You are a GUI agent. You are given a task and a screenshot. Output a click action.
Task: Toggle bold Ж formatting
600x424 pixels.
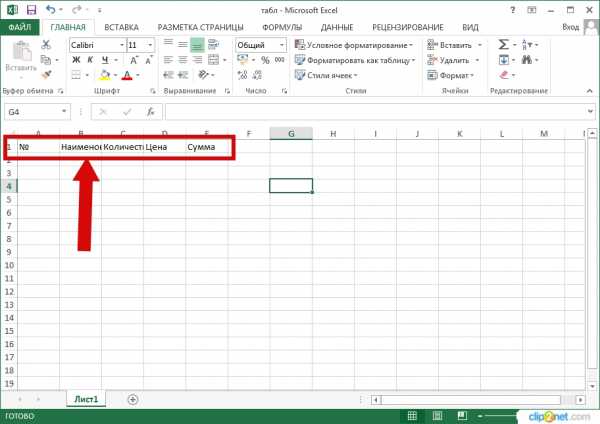click(x=76, y=60)
